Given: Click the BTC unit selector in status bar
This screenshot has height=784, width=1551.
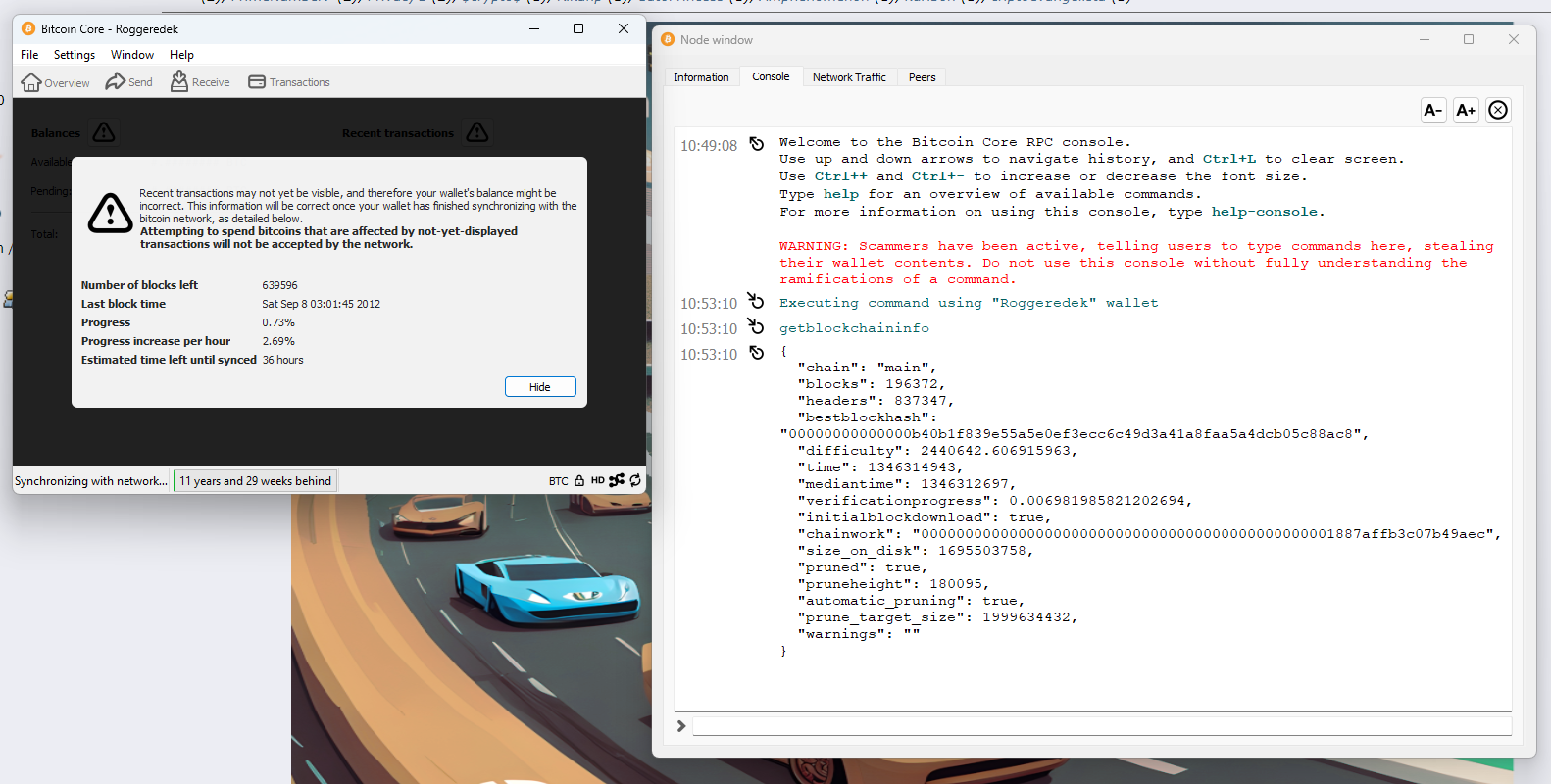Looking at the screenshot, I should pos(559,481).
